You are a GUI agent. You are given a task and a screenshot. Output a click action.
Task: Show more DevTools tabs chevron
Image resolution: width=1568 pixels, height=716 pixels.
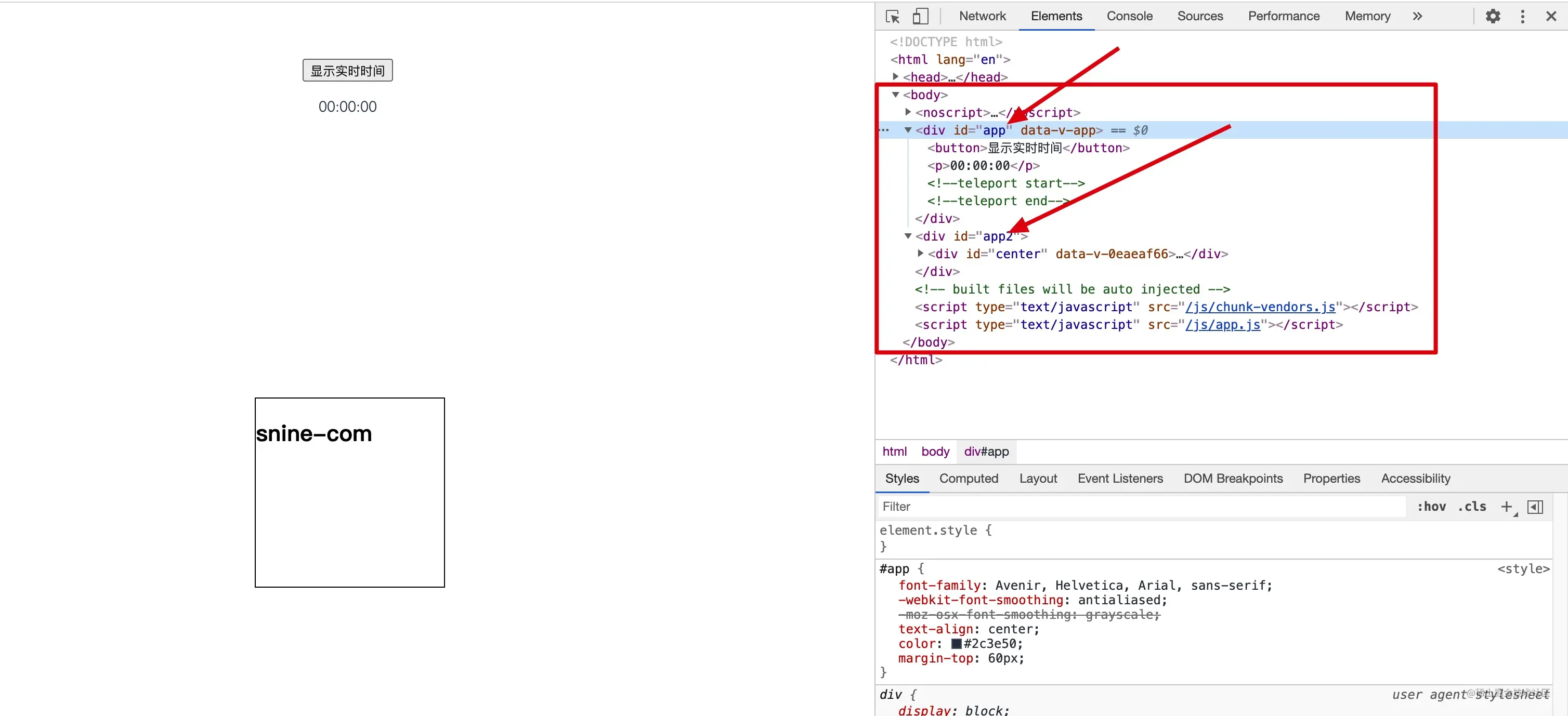click(1417, 17)
